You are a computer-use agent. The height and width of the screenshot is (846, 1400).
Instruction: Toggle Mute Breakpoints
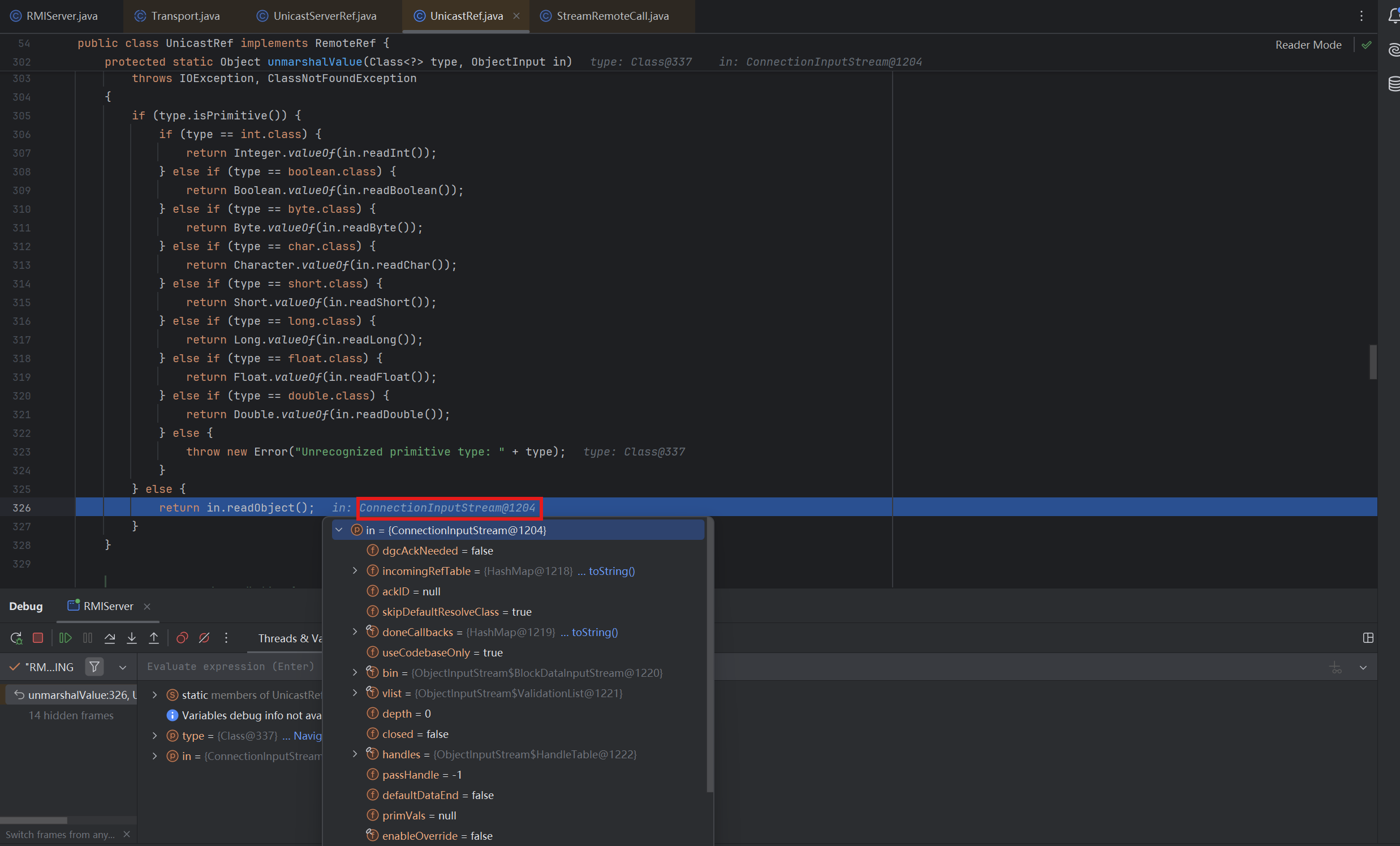coord(204,638)
